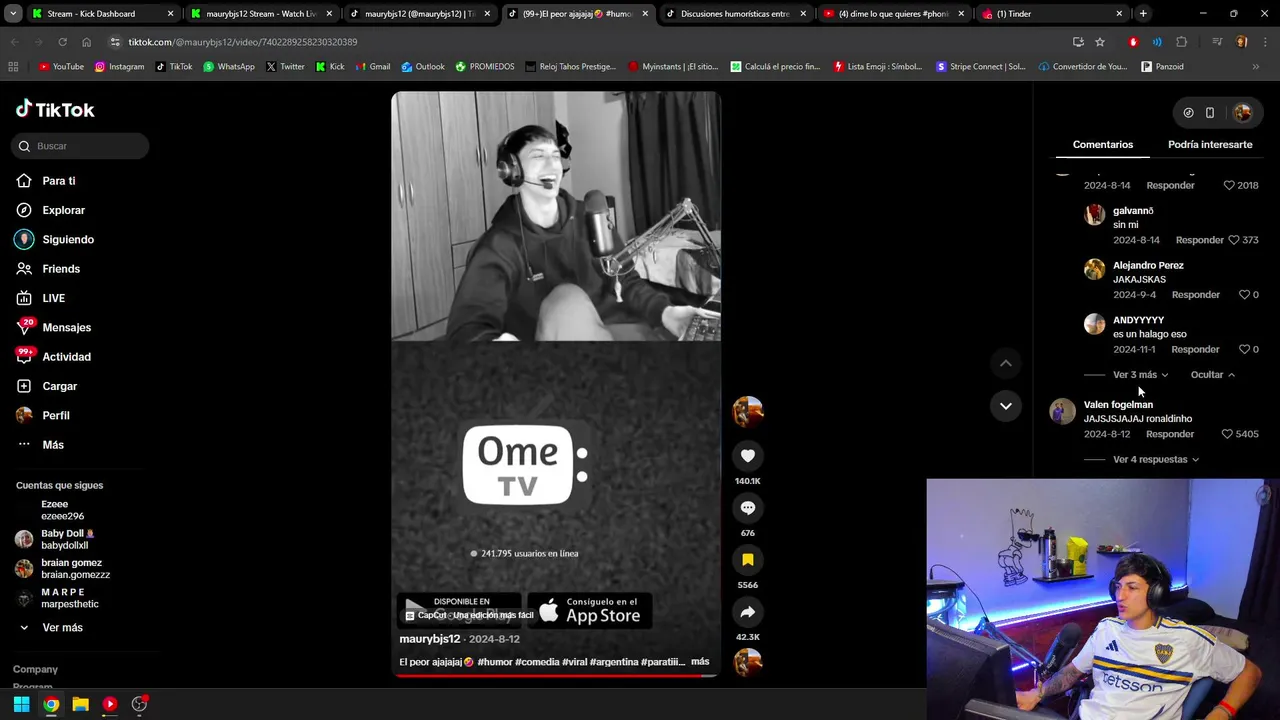Bookmark this page with Chrome star
Screen dimensions: 1280x720
pyautogui.click(x=1100, y=42)
